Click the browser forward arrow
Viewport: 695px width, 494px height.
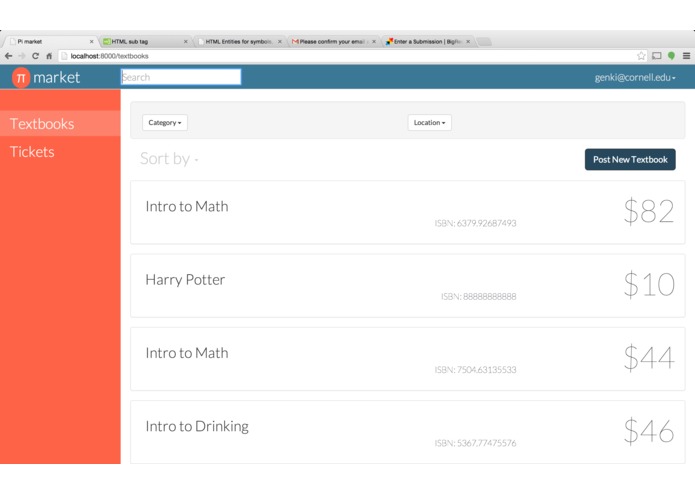click(x=22, y=56)
